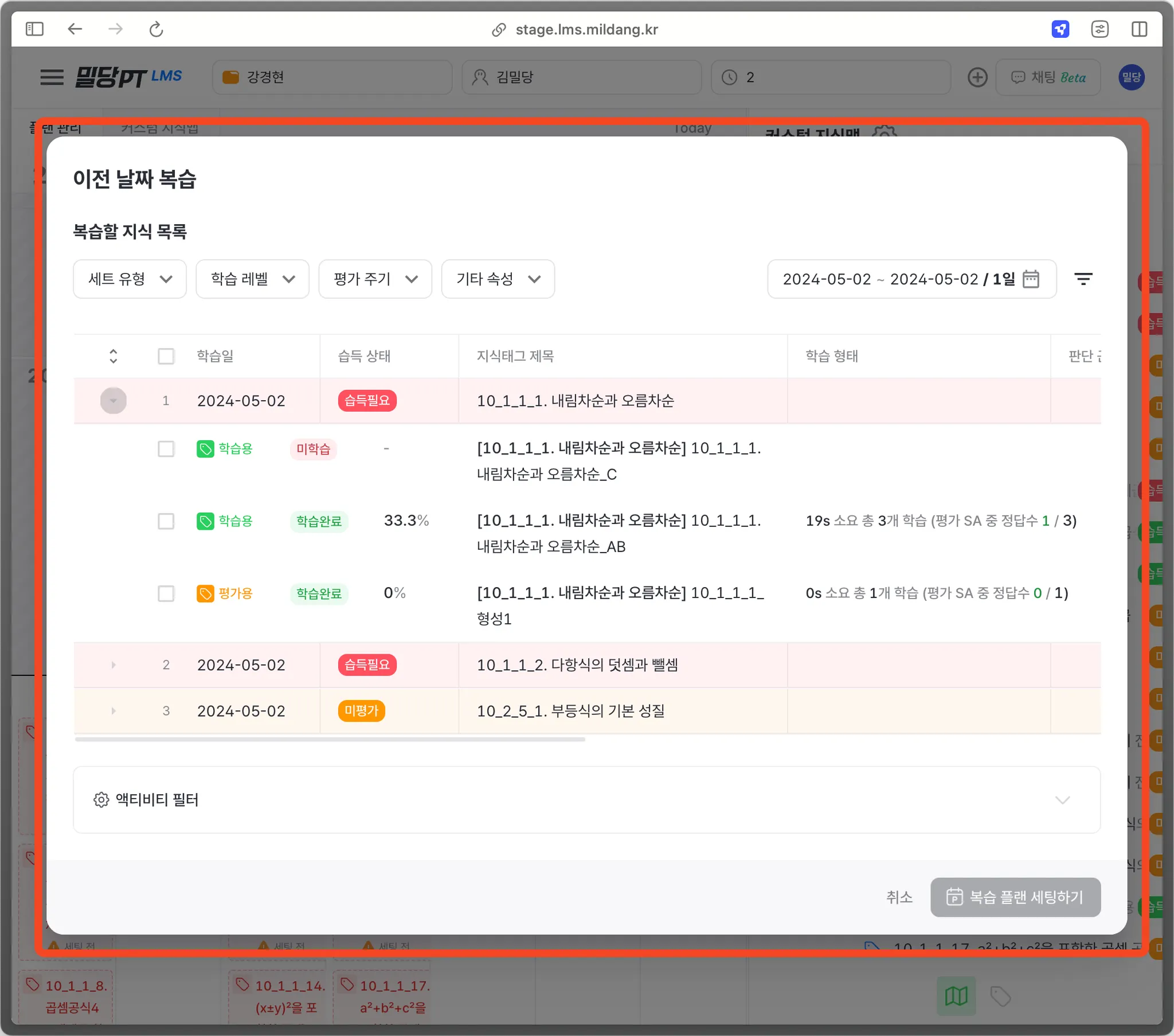
Task: Open the split view icon in browser toolbar
Action: click(1139, 29)
